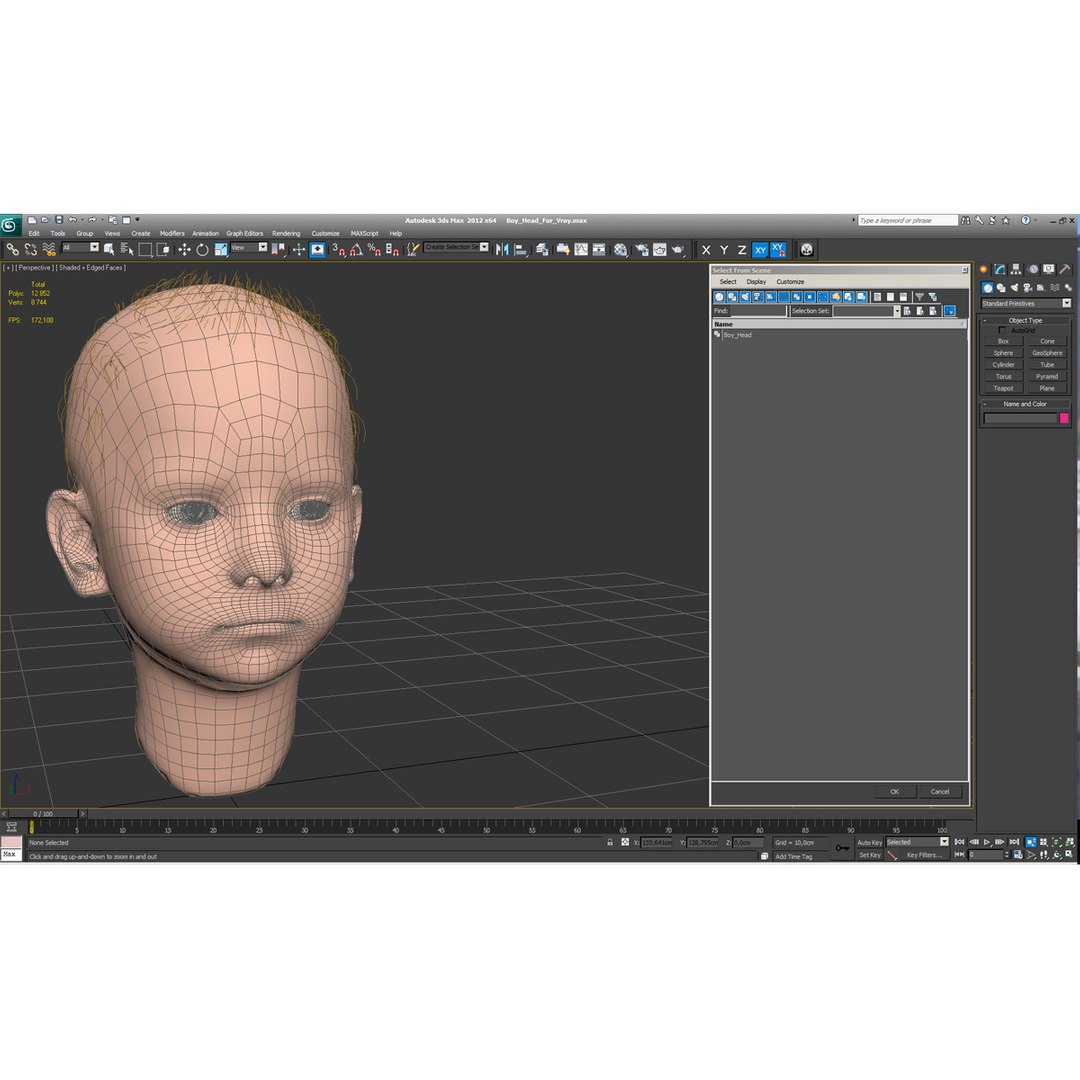Open the Key Filters dialog
Viewport: 1080px width, 1080px height.
[x=924, y=855]
